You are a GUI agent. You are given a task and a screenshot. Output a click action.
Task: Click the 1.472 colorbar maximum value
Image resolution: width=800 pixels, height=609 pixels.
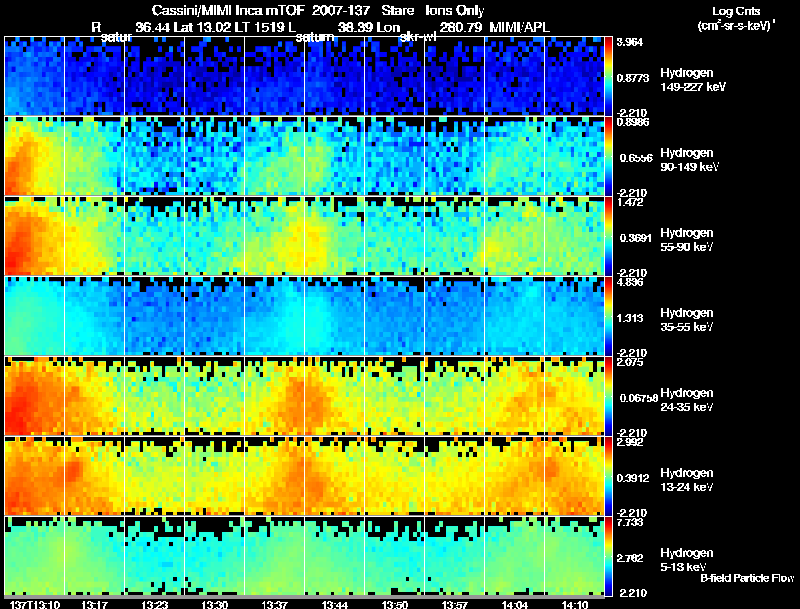click(x=630, y=202)
